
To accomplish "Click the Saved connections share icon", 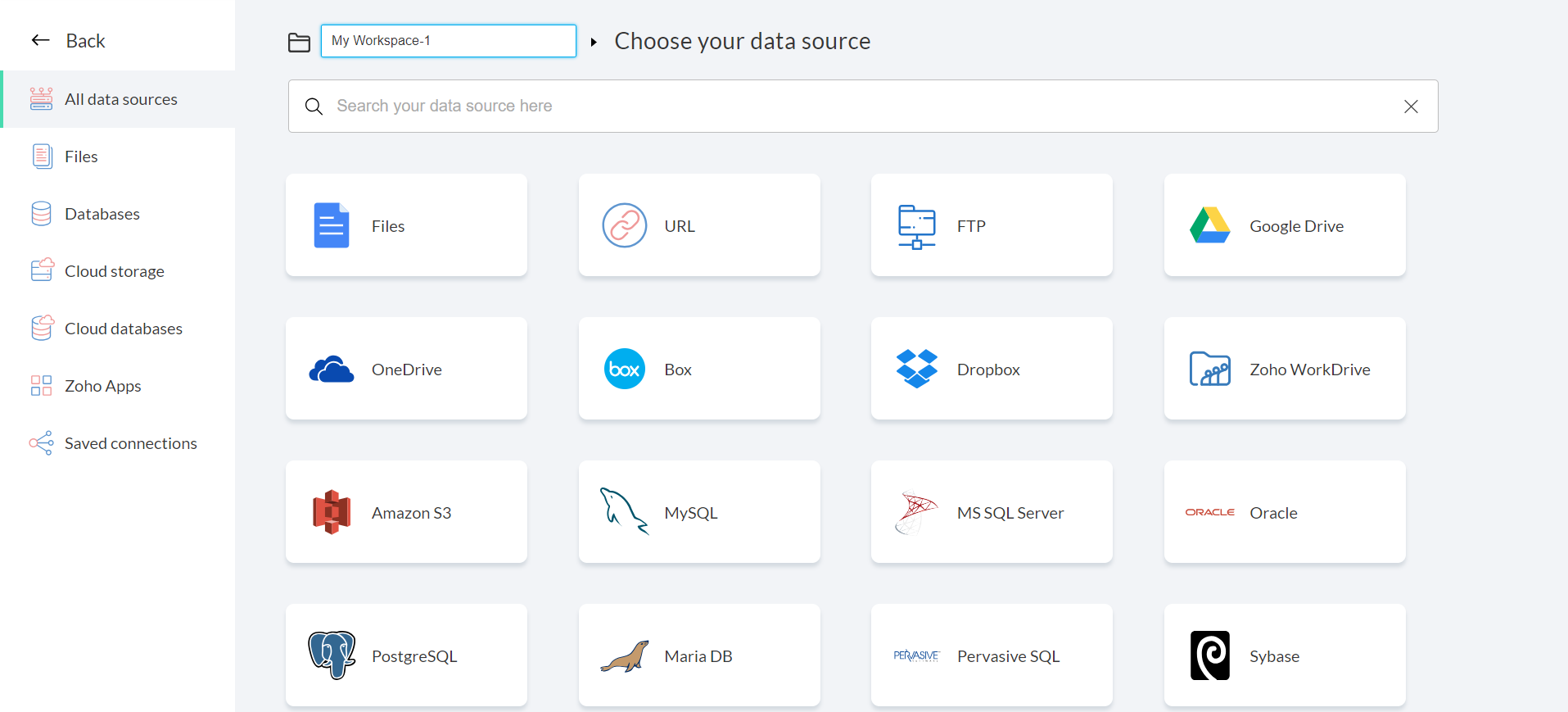I will point(41,443).
